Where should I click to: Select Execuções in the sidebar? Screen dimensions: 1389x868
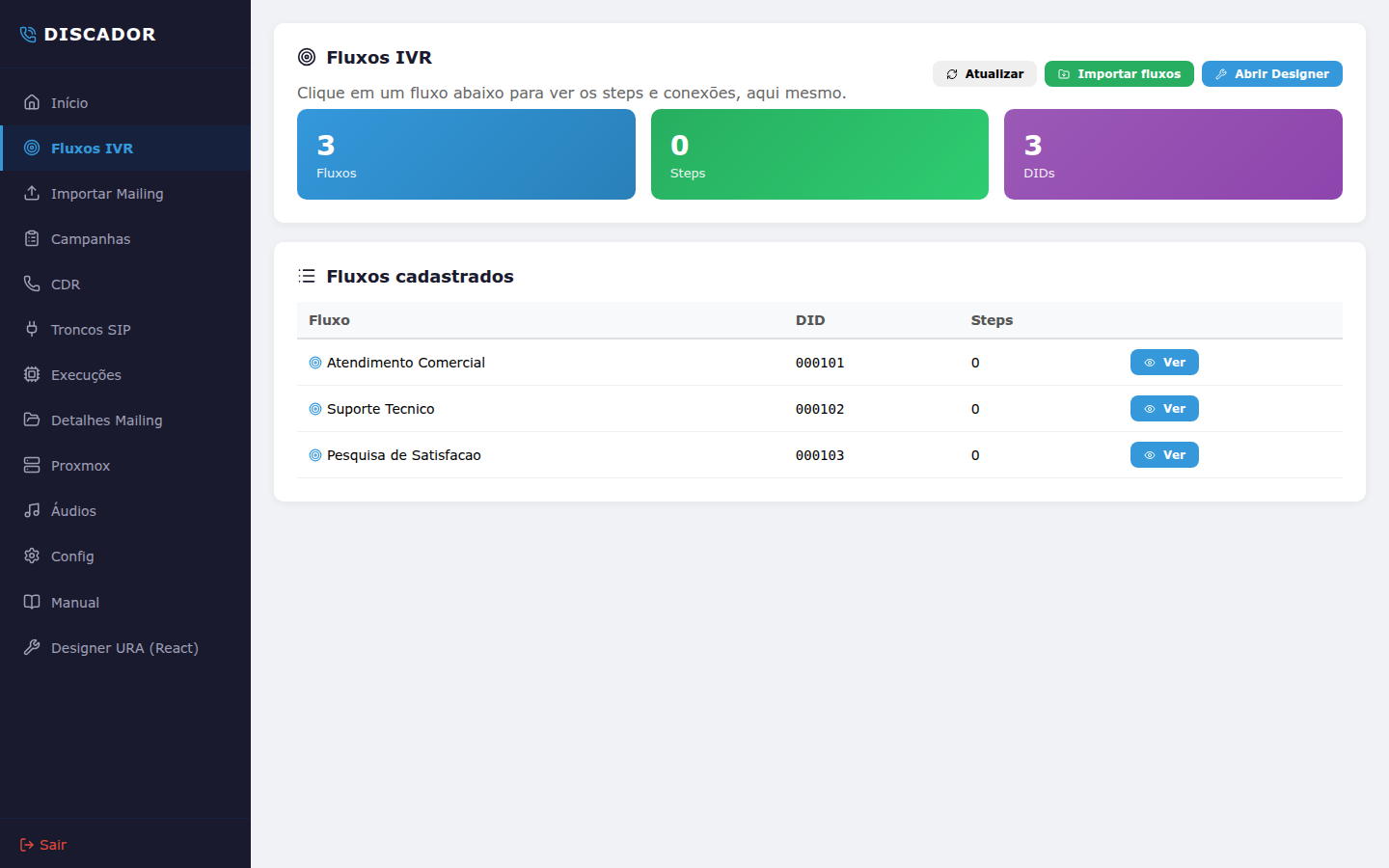point(125,374)
